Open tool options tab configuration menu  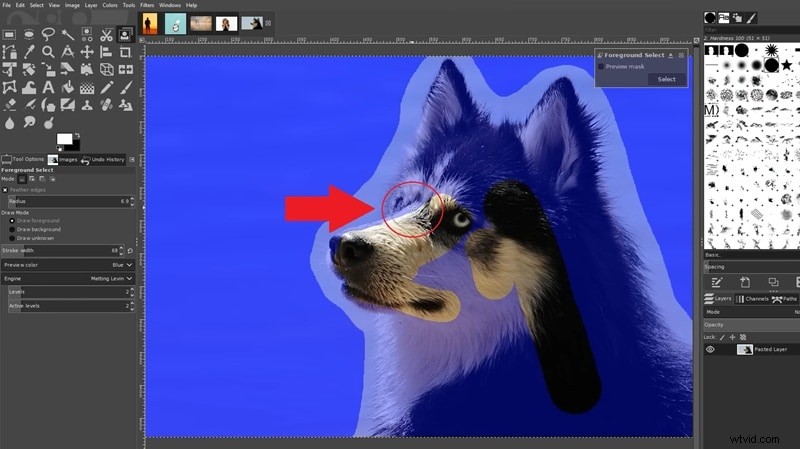click(132, 160)
